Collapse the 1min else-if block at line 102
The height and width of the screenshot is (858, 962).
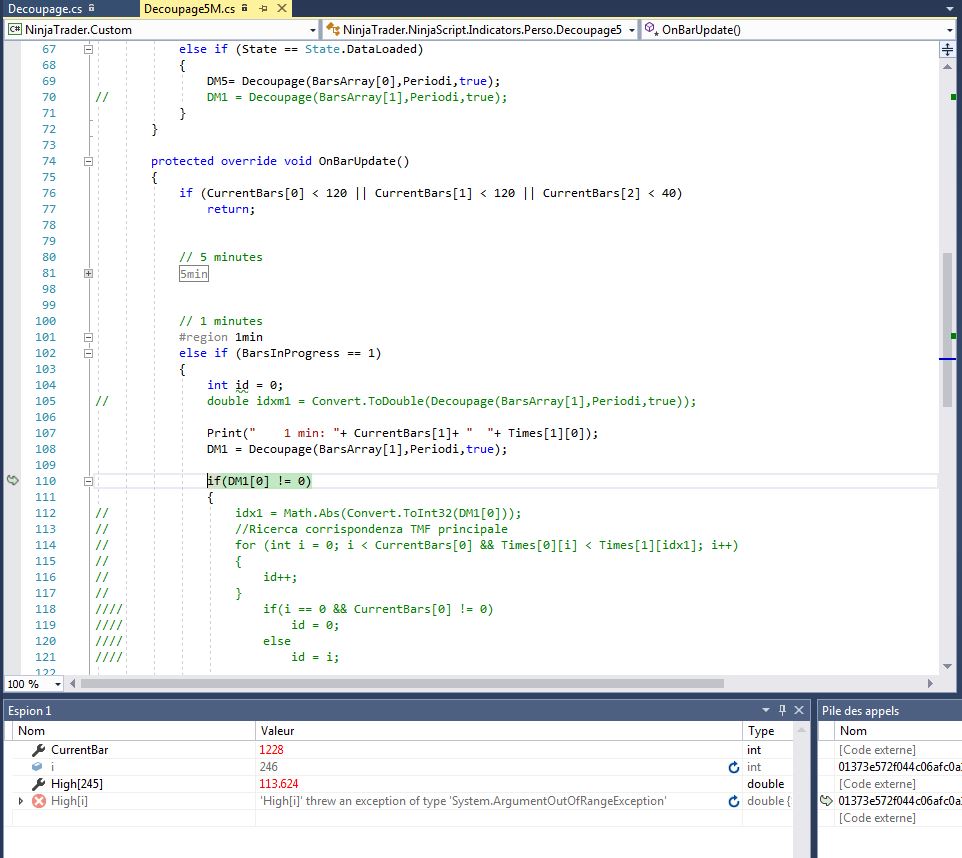click(88, 353)
